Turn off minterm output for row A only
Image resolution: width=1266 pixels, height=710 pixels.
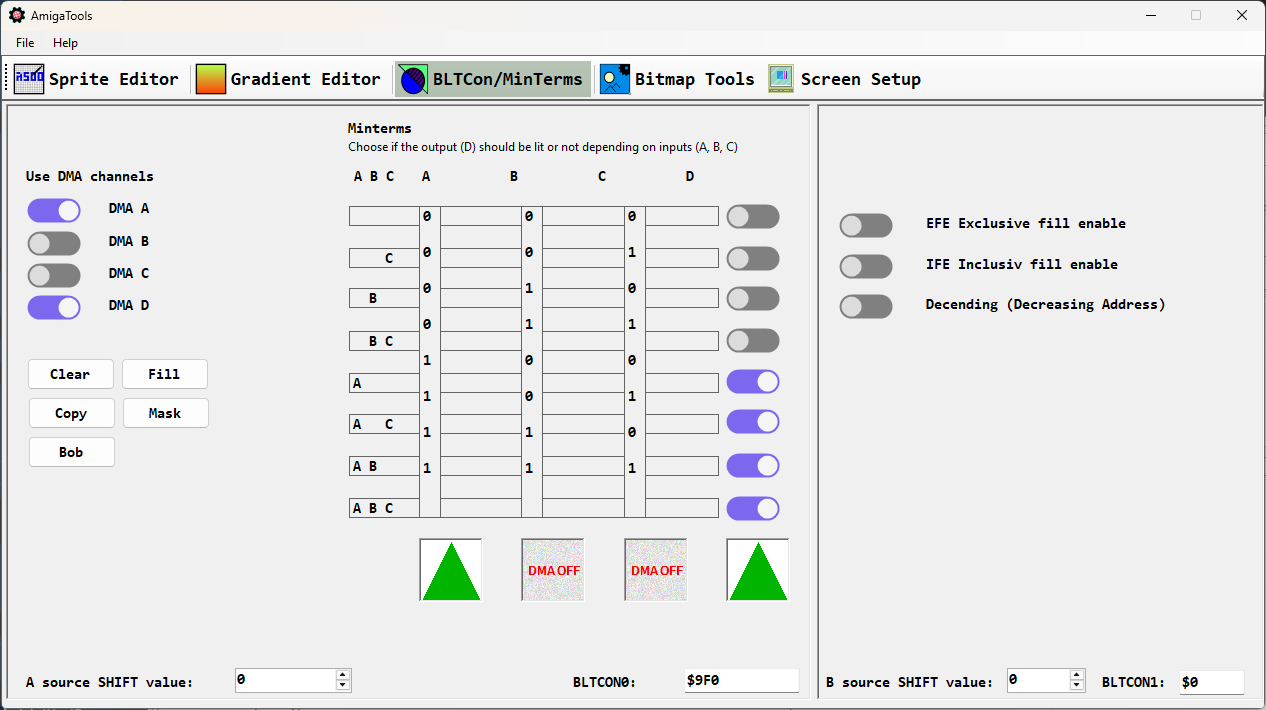point(753,382)
